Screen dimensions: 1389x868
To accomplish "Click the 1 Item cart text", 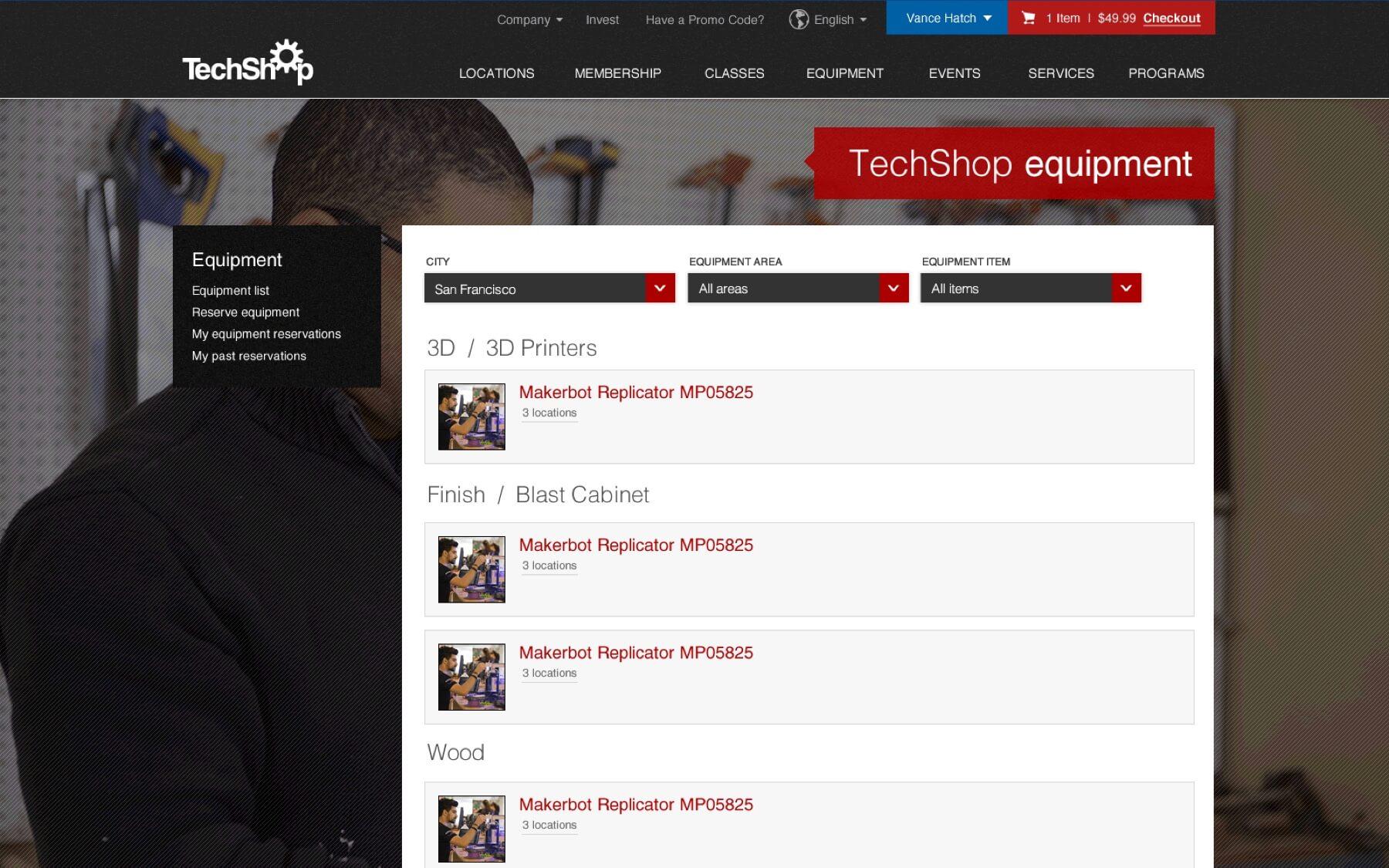I will [1063, 18].
